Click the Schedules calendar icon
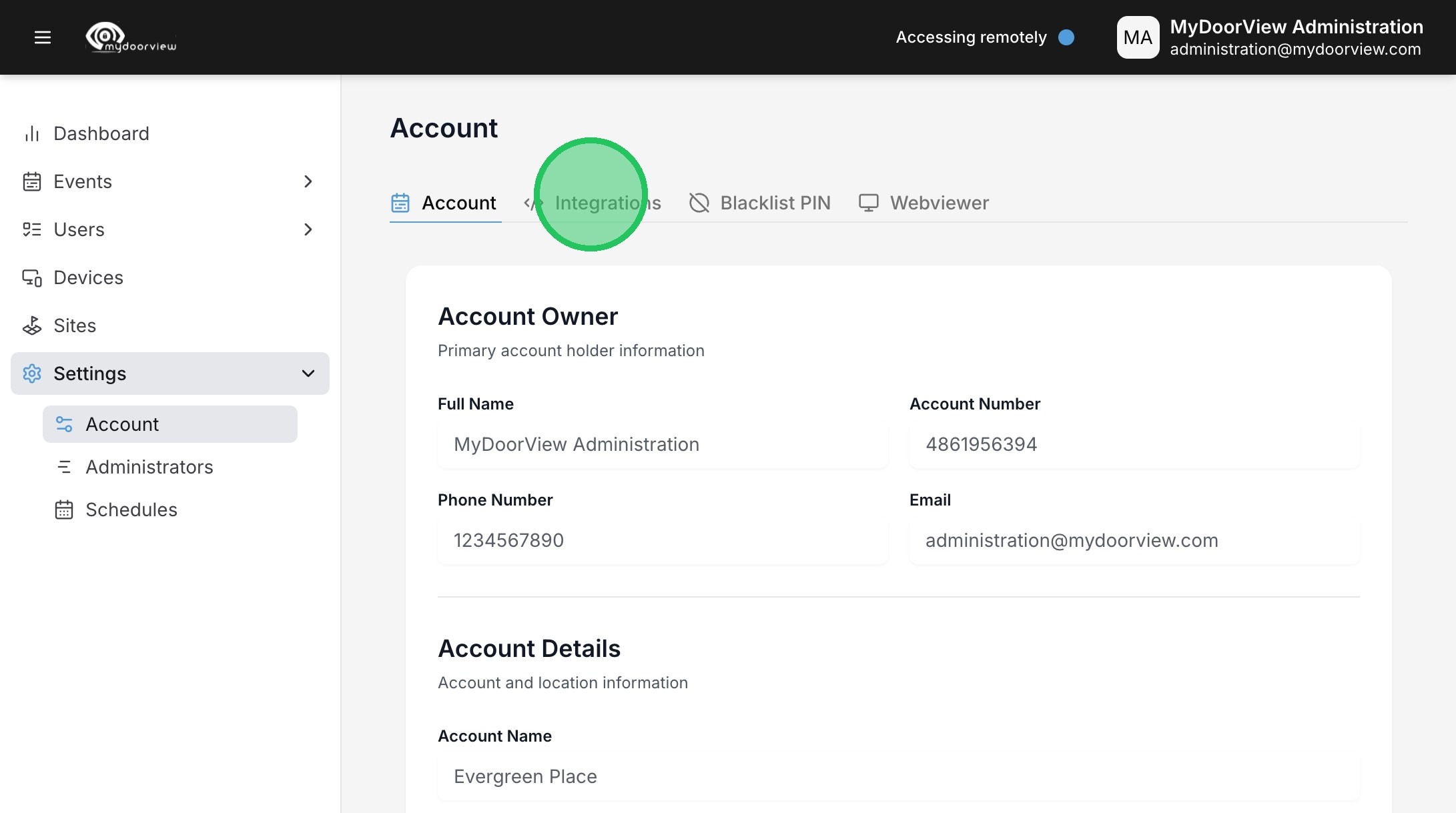Viewport: 1456px width, 813px height. 64,510
